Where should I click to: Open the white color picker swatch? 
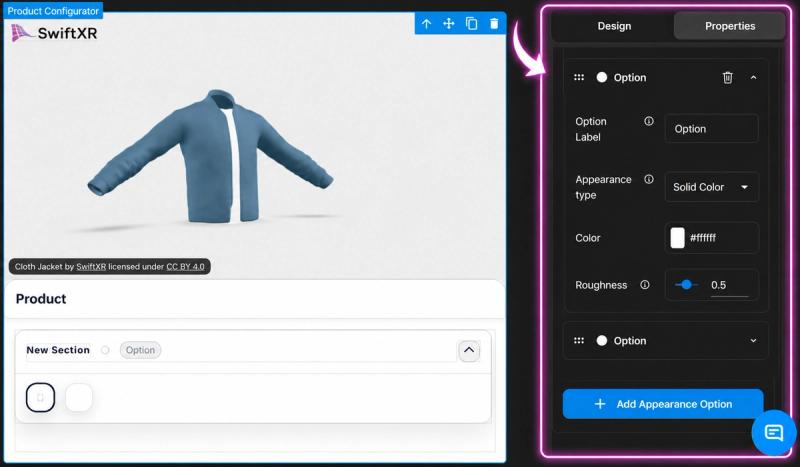click(677, 238)
